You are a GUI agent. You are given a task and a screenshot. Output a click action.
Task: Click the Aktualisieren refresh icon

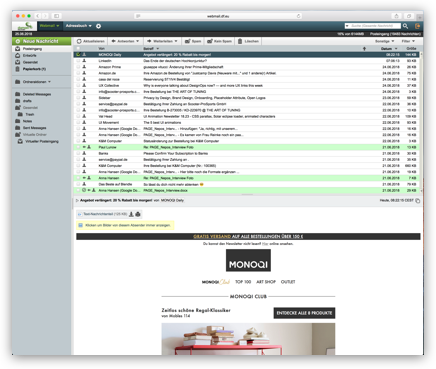[79, 41]
